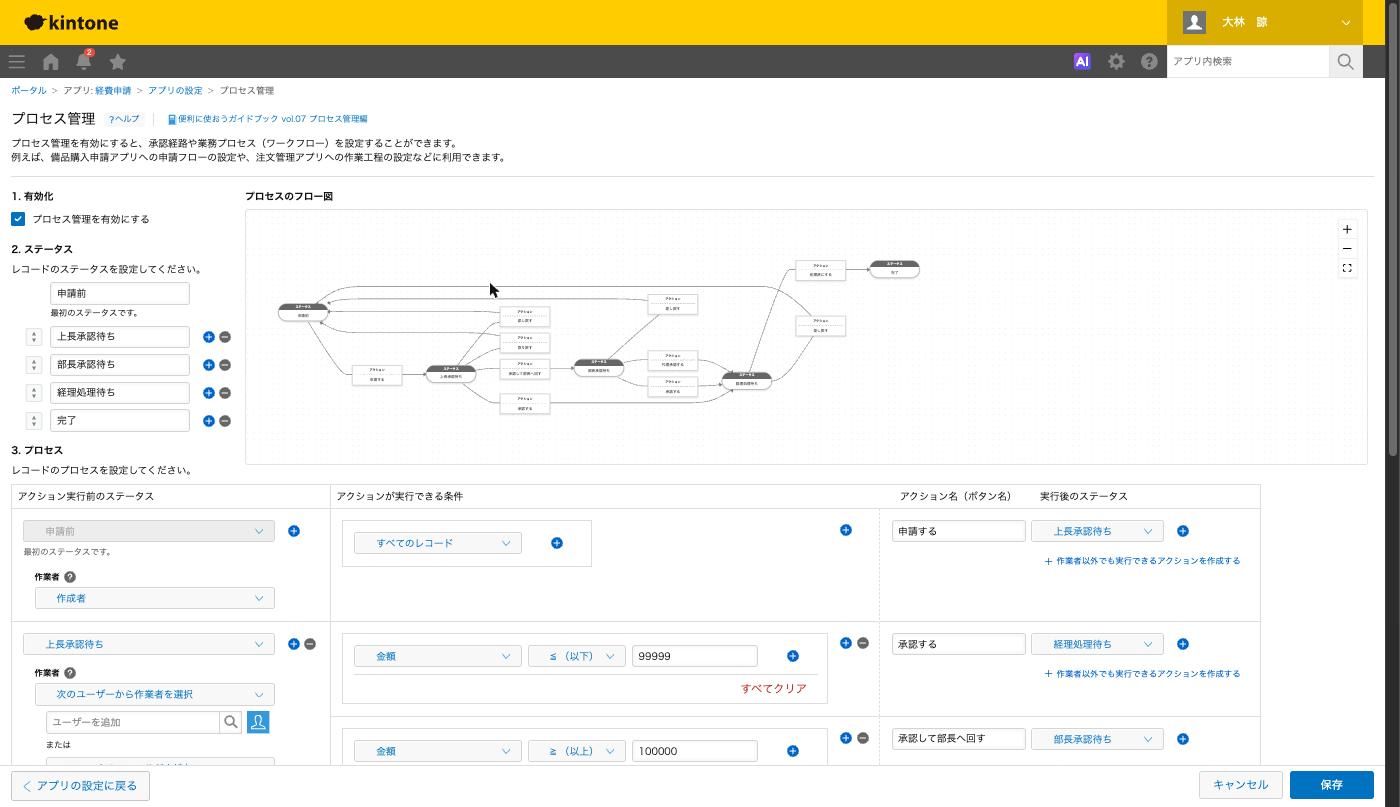Click the help icon next to 作業者 under 申請前
The height and width of the screenshot is (807, 1400).
(70, 577)
